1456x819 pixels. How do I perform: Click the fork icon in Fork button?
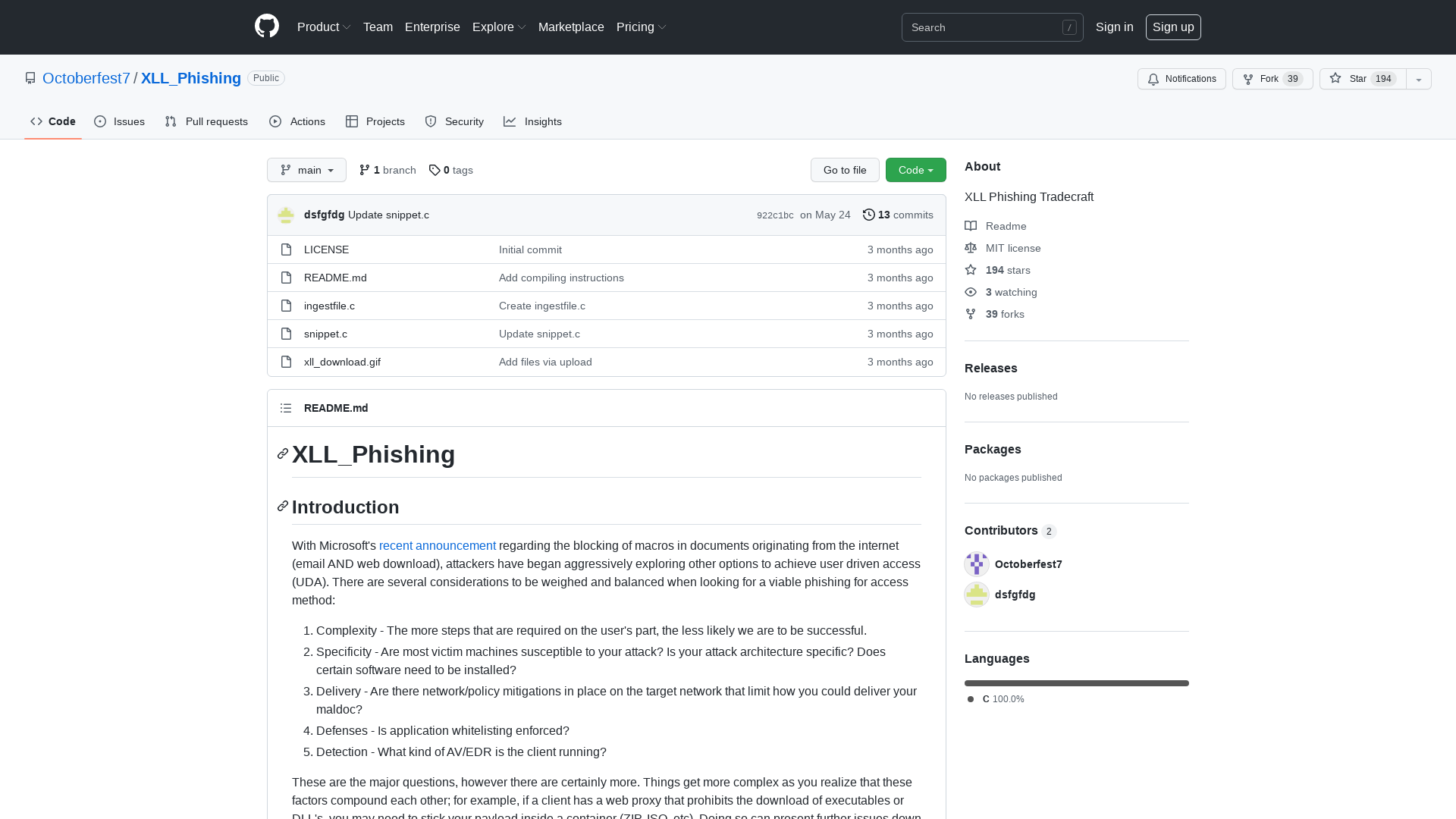tap(1248, 79)
